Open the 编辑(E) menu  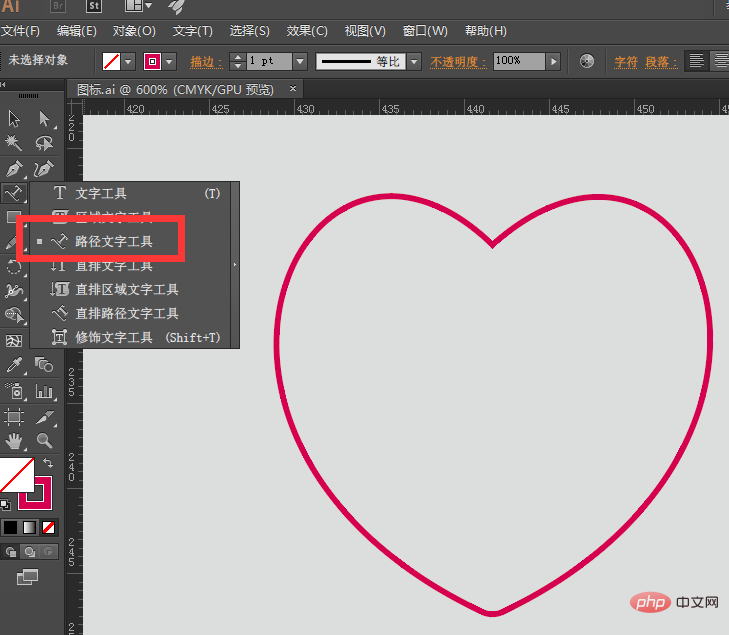(x=77, y=31)
